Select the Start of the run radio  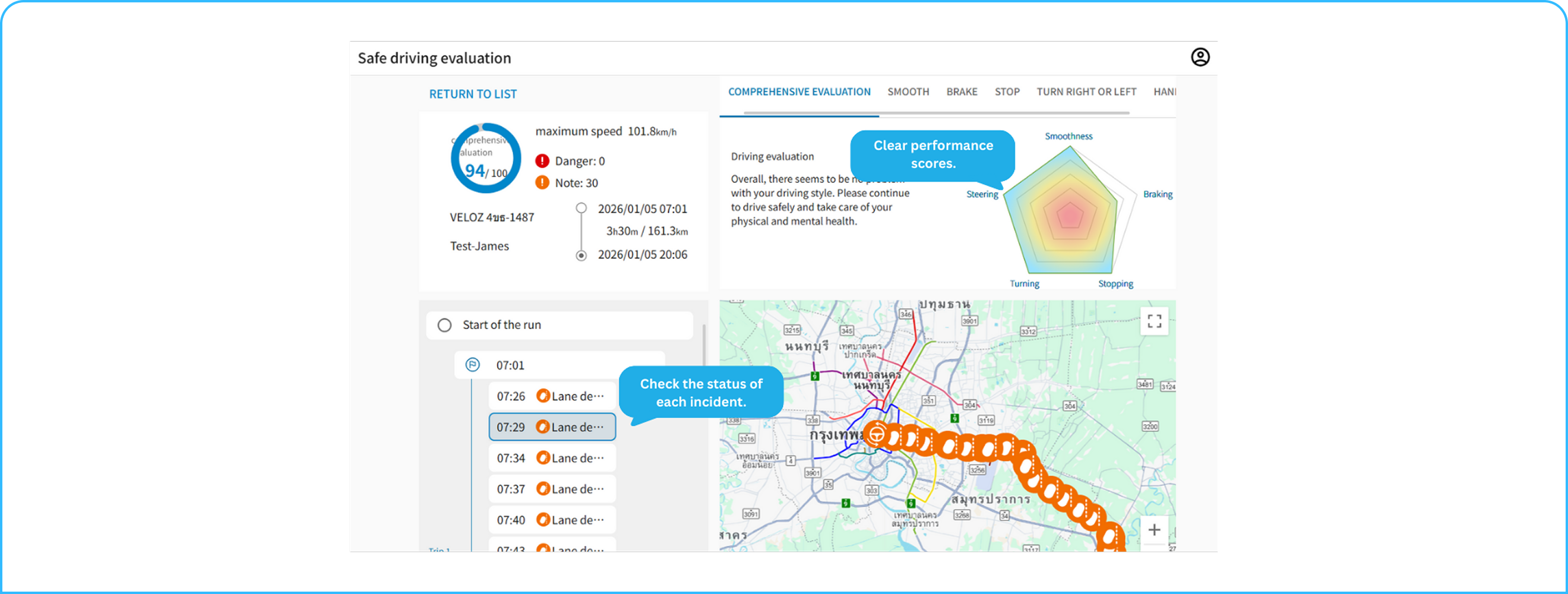point(445,325)
